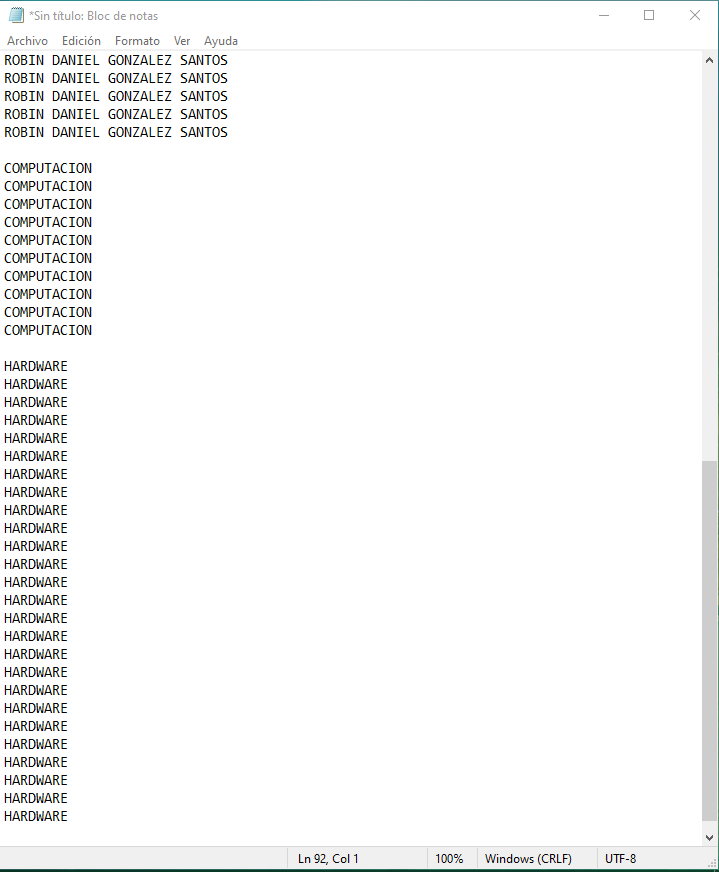The image size is (719, 872).
Task: Click the Ln 92, Col 1 status indicator
Action: tap(328, 859)
